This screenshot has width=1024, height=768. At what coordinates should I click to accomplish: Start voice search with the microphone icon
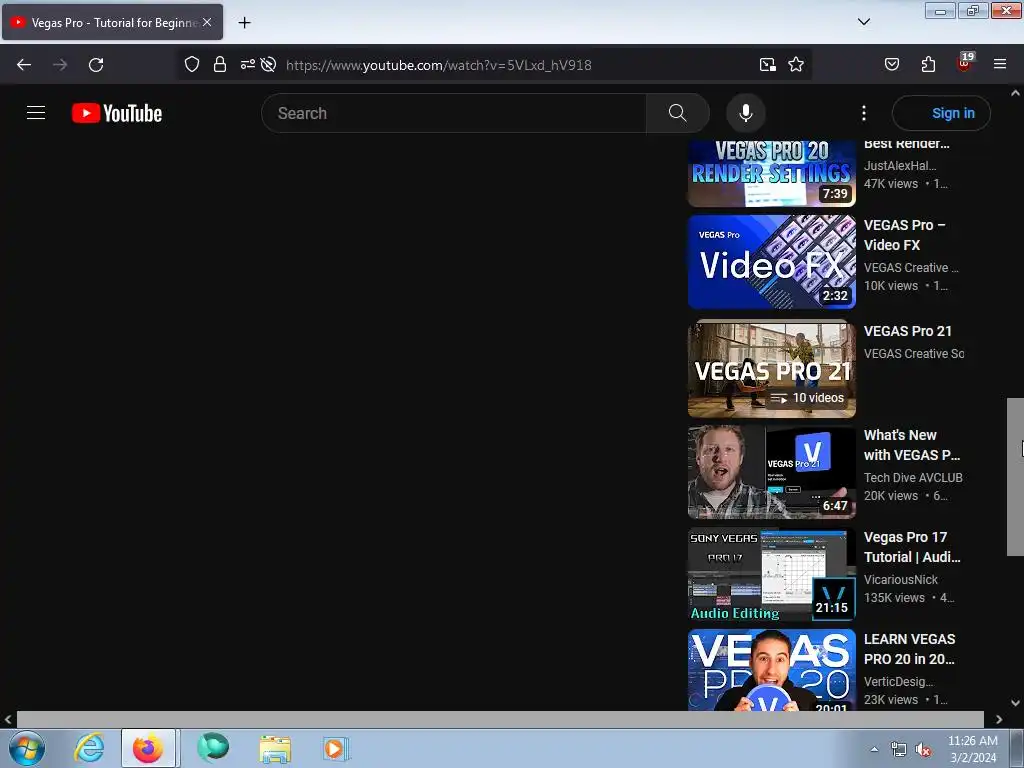[745, 113]
